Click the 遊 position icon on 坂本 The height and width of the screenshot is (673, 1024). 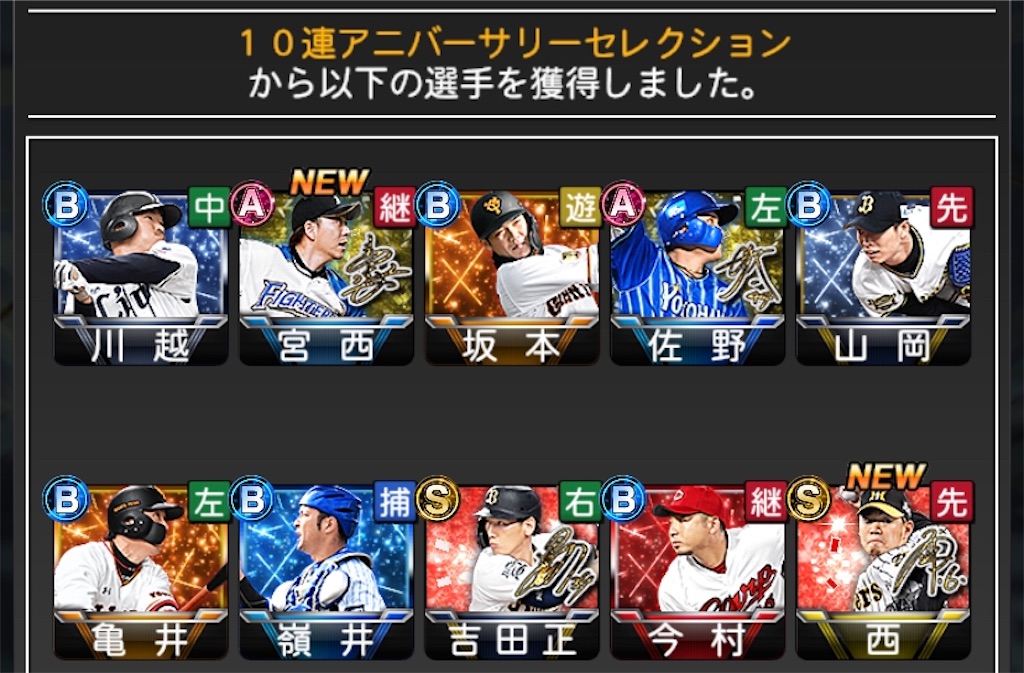click(x=581, y=207)
